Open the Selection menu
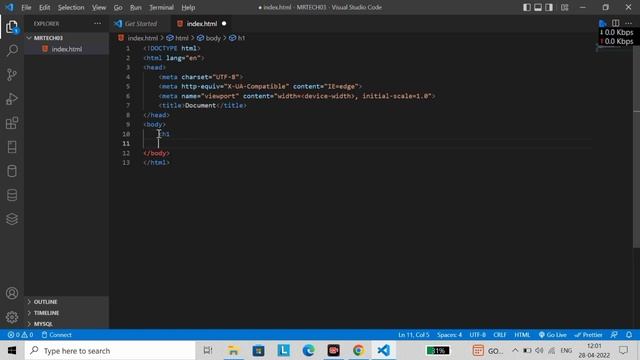The width and height of the screenshot is (640, 360). [71, 7]
